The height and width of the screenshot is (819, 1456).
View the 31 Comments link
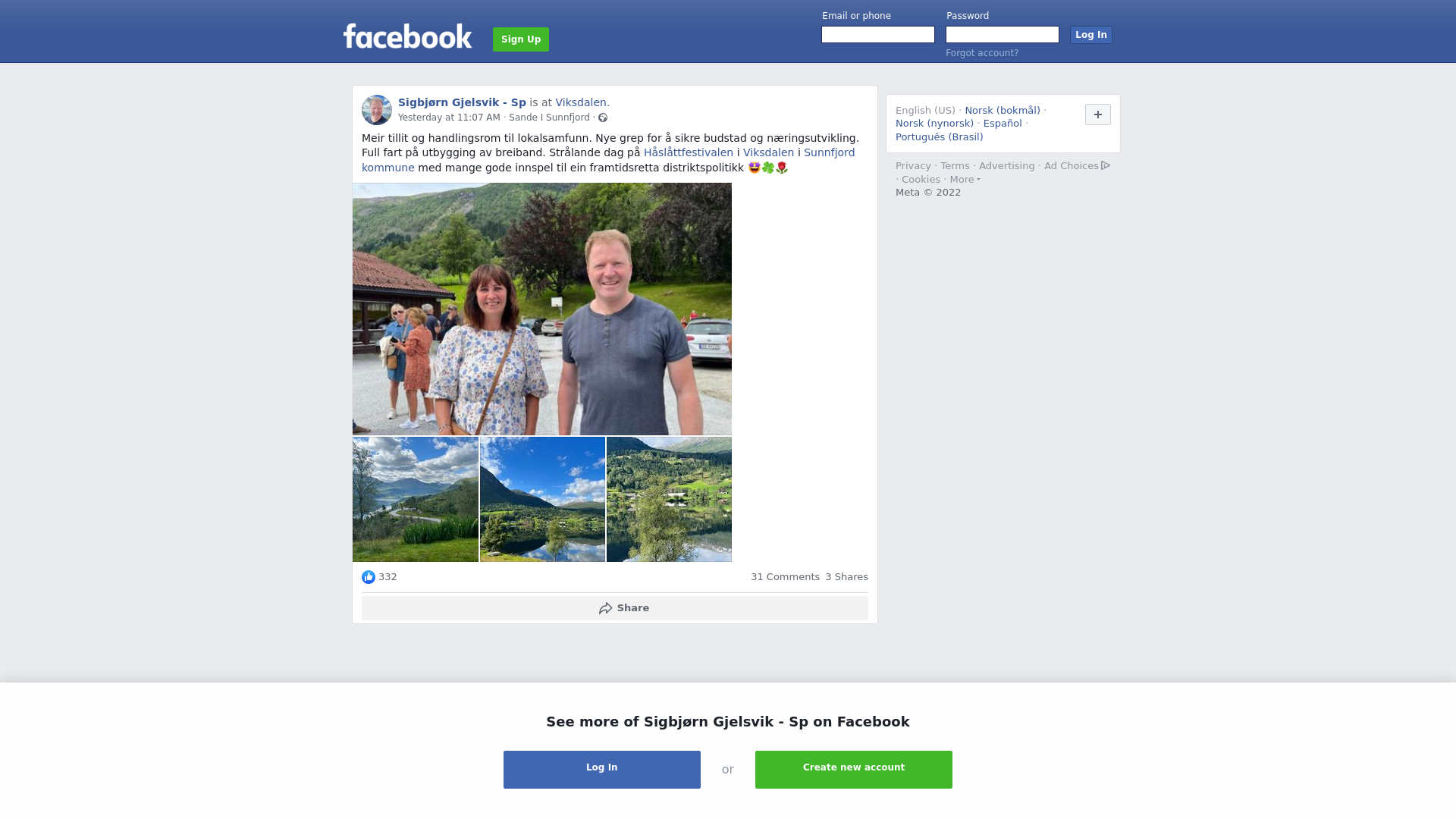coord(785,577)
